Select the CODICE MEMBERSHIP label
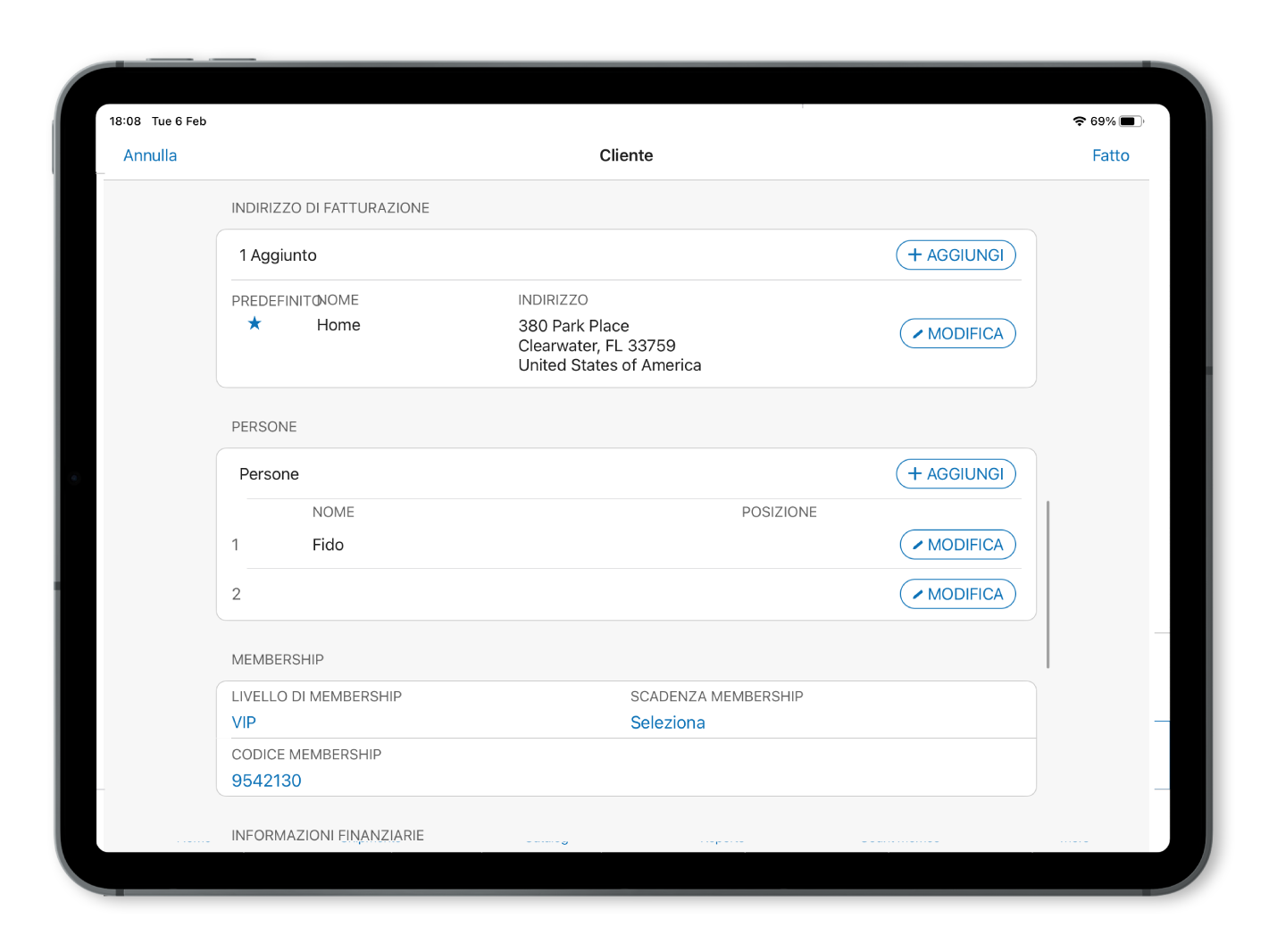The image size is (1277, 952). coord(306,755)
